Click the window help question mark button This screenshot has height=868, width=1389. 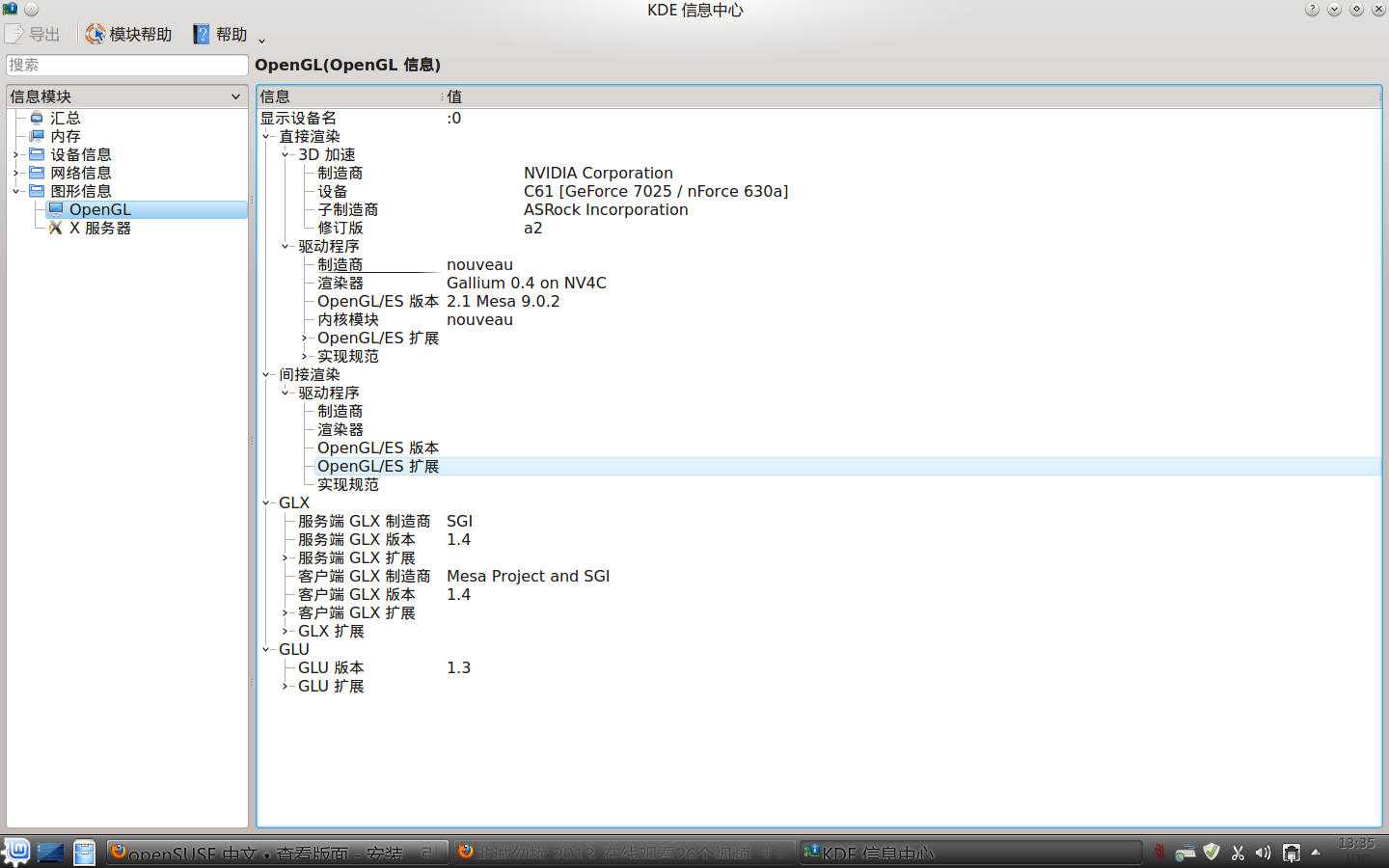(x=1312, y=10)
